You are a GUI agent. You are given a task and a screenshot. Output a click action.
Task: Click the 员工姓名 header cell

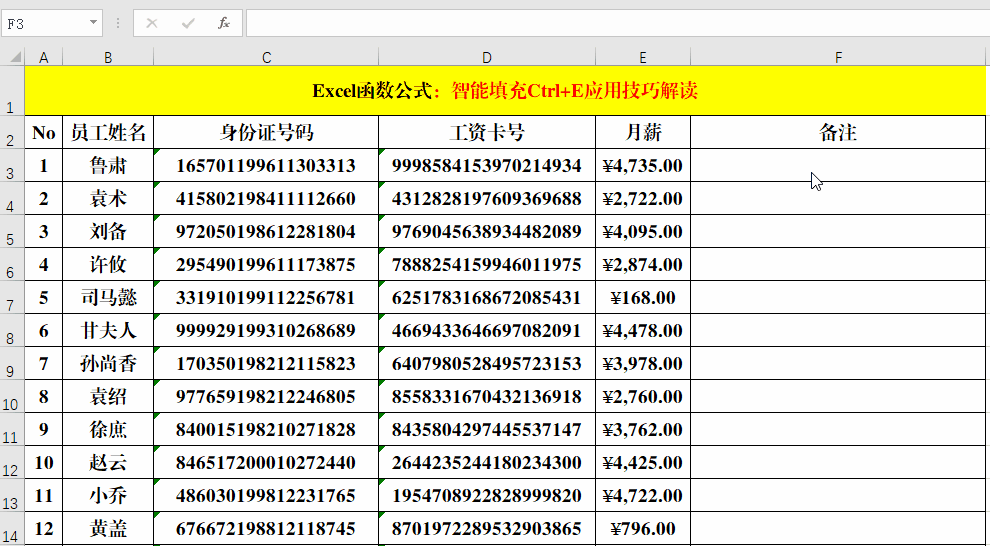point(108,132)
